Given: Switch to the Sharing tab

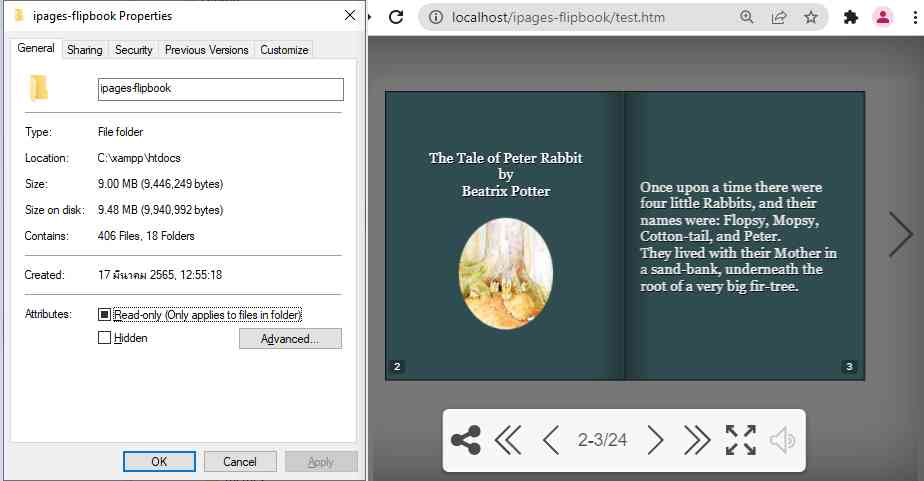Looking at the screenshot, I should (x=85, y=50).
